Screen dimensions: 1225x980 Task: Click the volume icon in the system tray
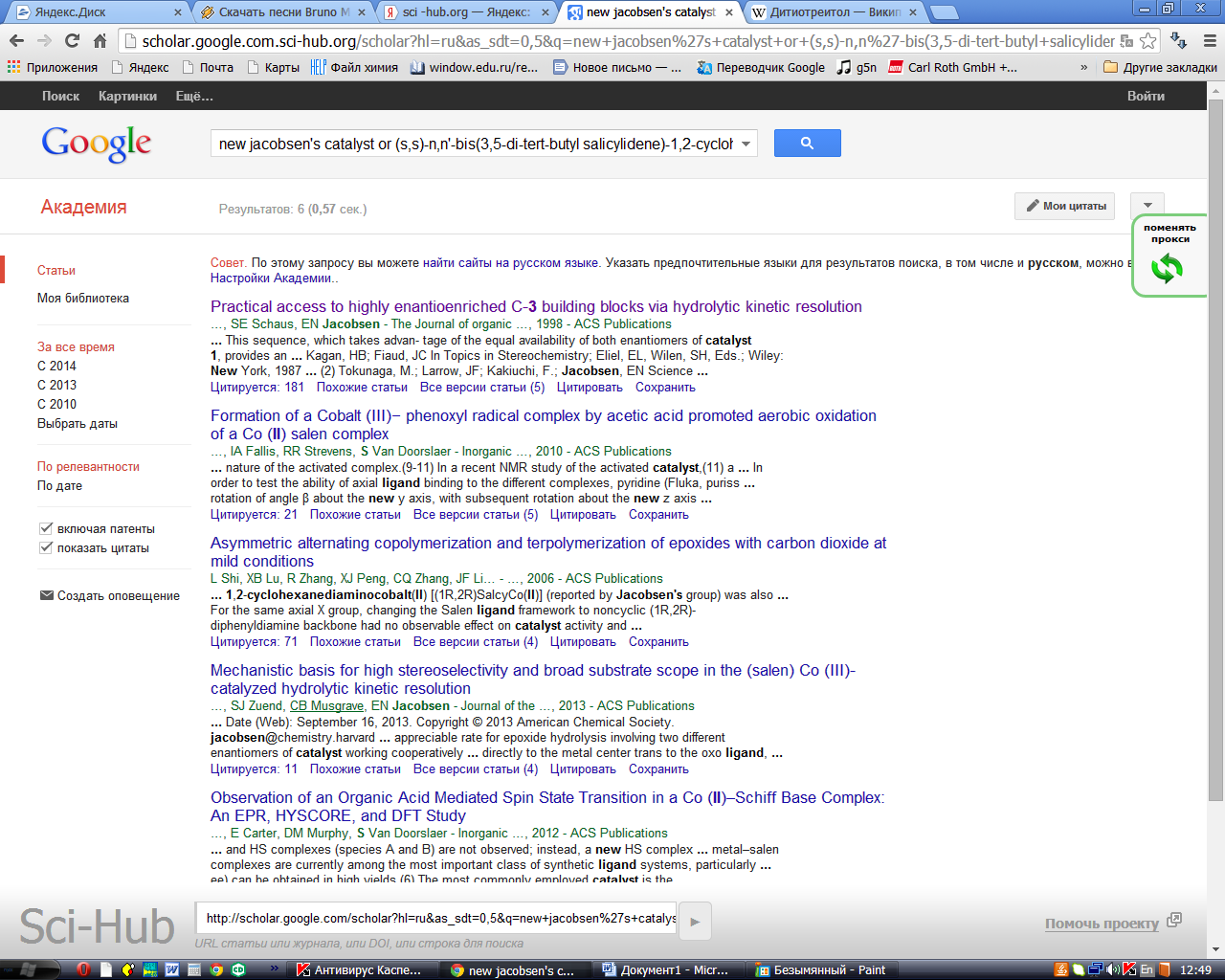tap(1112, 969)
